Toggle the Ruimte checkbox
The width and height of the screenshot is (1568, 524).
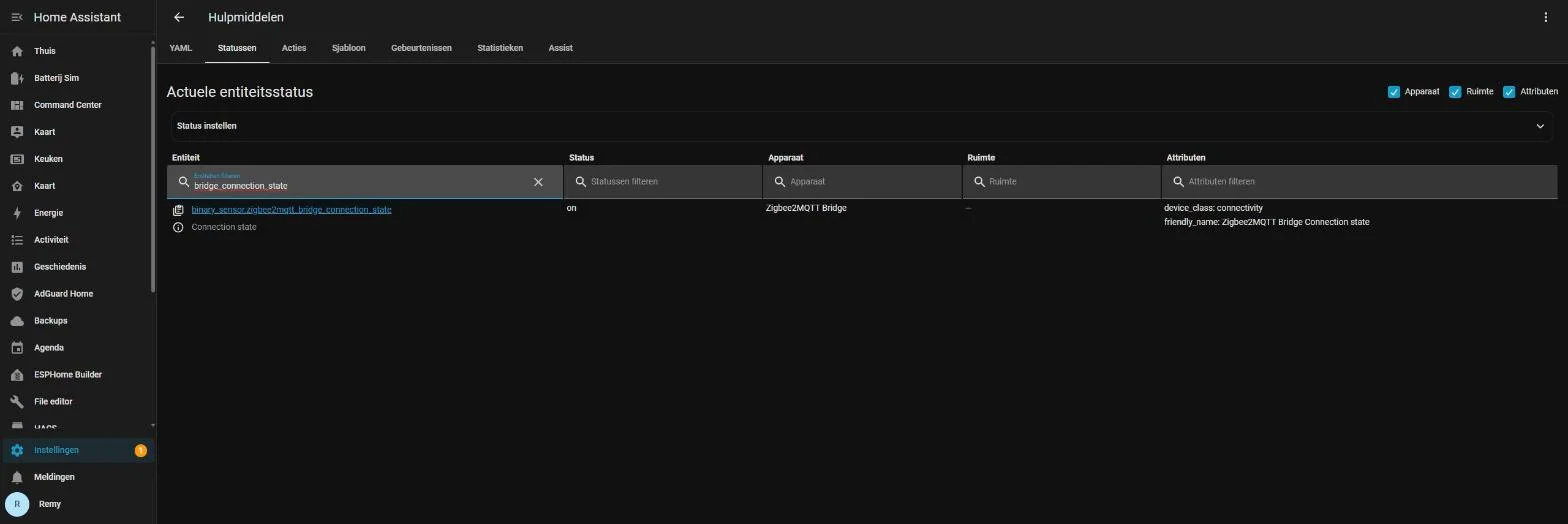tap(1455, 92)
